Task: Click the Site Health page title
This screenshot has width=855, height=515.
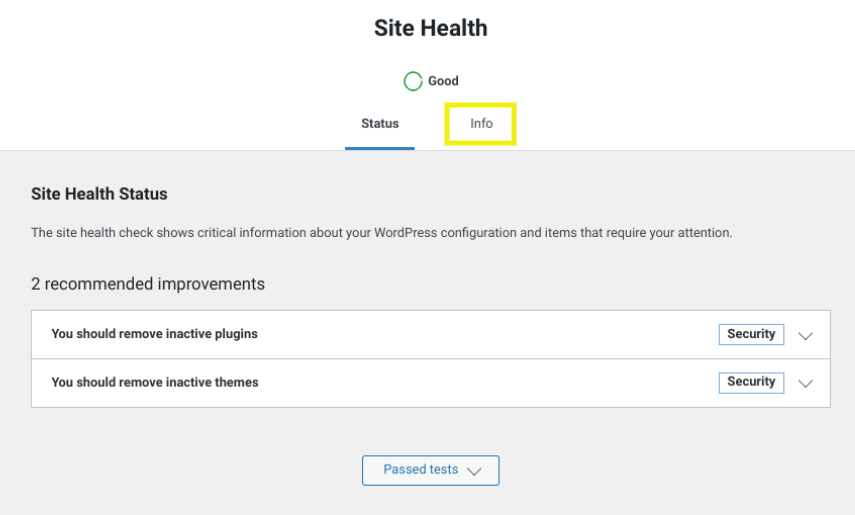Action: coord(431,28)
